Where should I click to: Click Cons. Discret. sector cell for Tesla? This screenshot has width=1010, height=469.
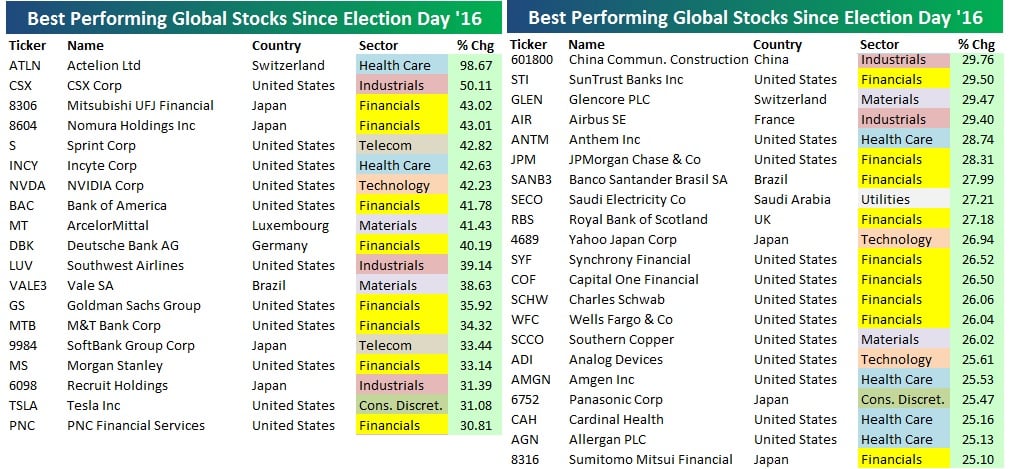[400, 405]
